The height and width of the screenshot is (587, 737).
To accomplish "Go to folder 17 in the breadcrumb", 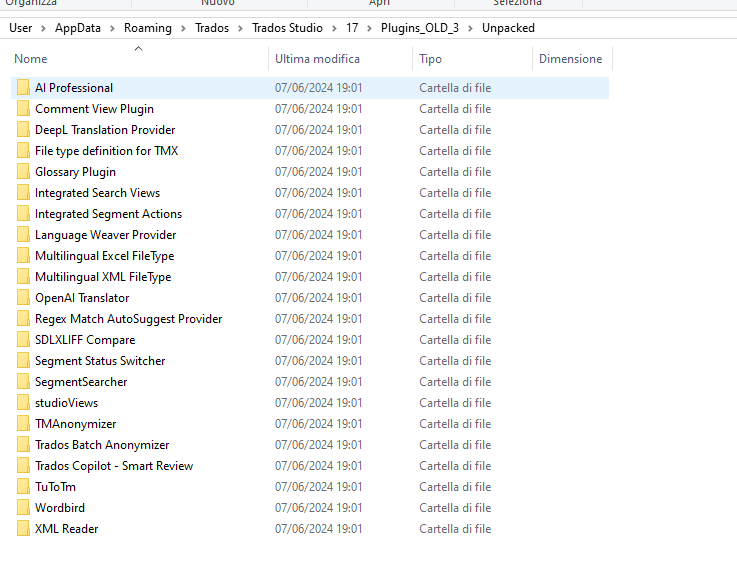I will (352, 28).
